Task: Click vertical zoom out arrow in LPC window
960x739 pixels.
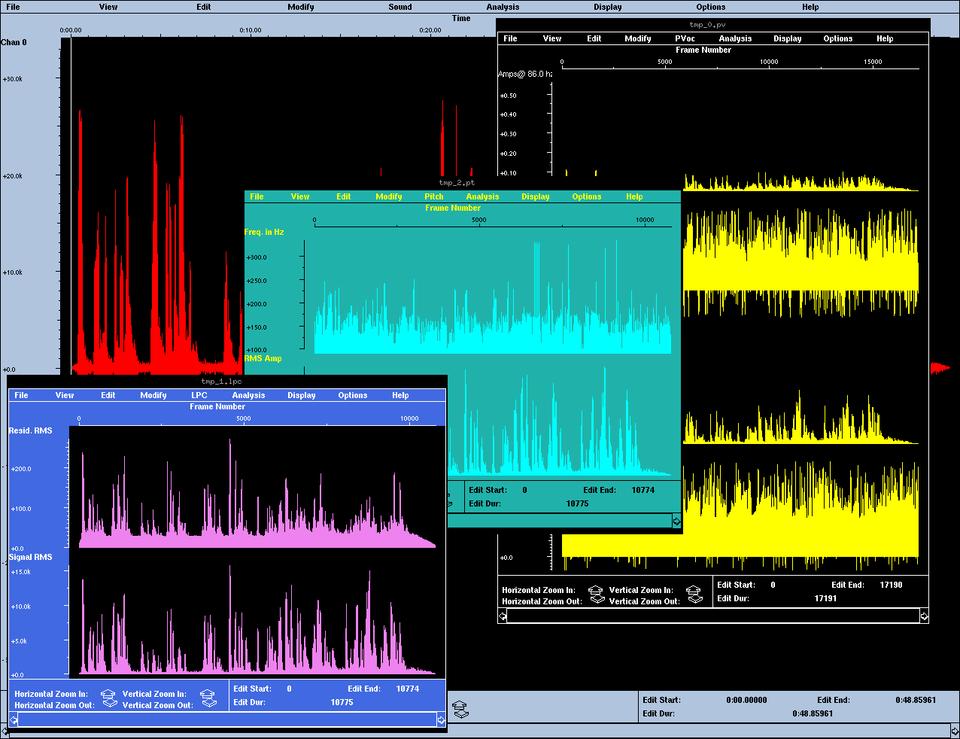Action: tap(207, 703)
